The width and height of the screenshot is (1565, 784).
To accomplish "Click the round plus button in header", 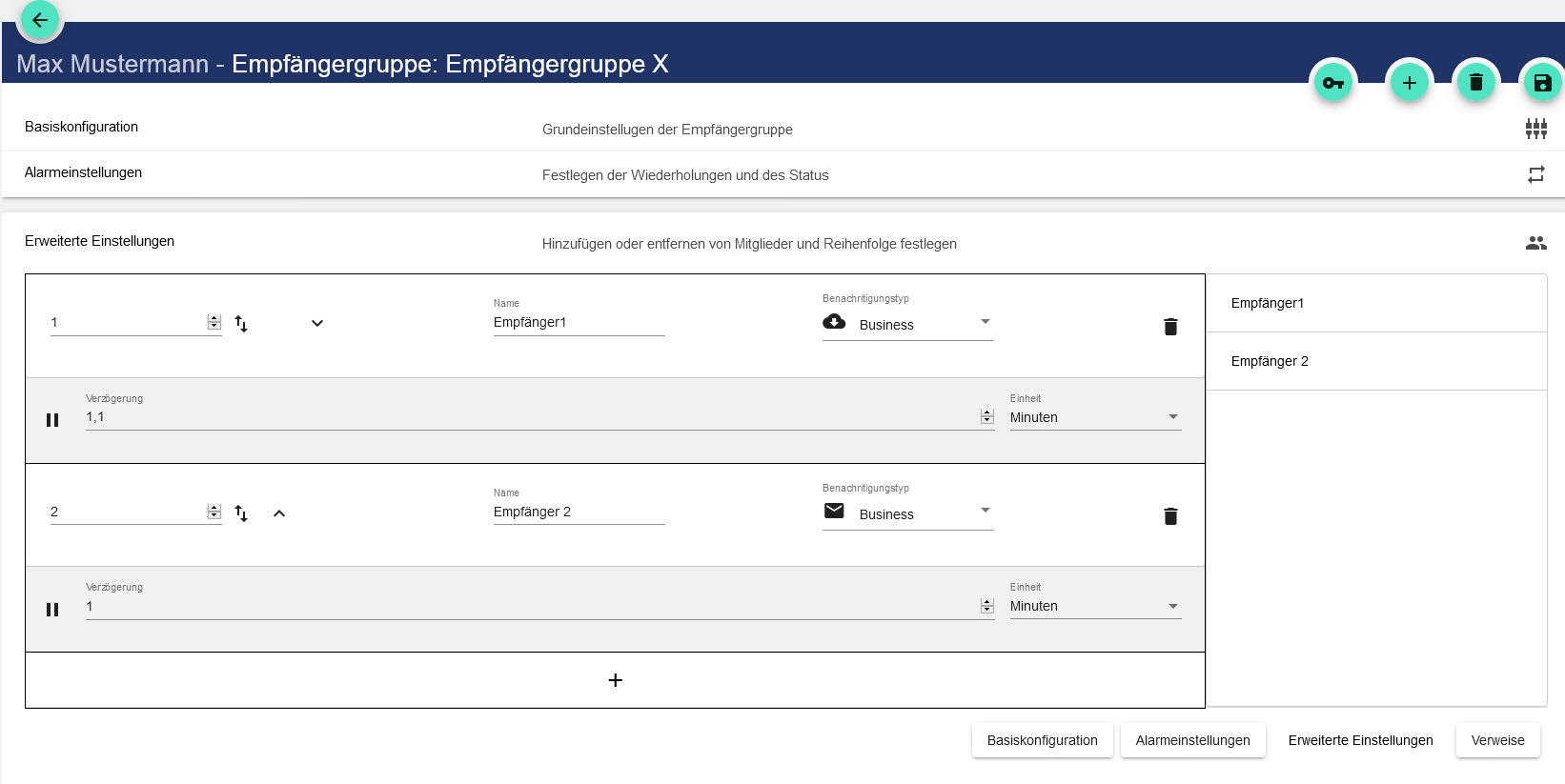I will (1409, 83).
